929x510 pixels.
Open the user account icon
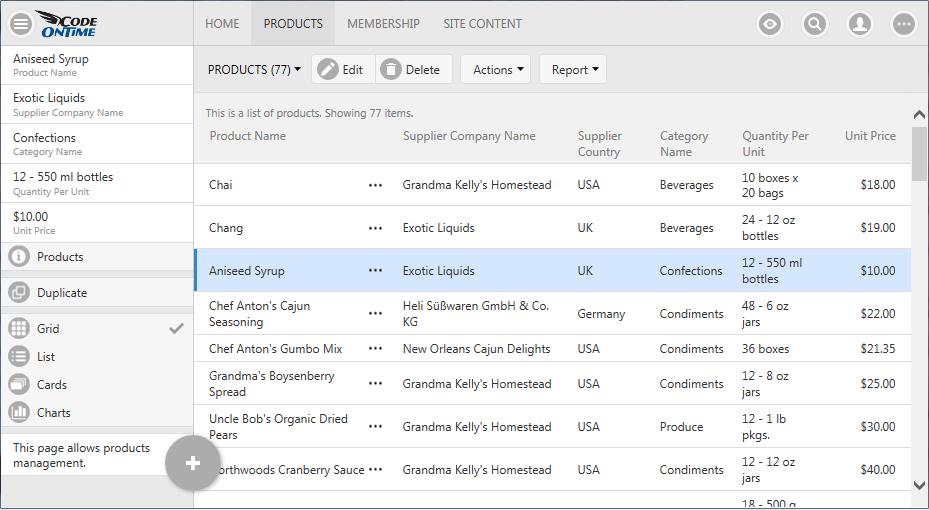(860, 24)
